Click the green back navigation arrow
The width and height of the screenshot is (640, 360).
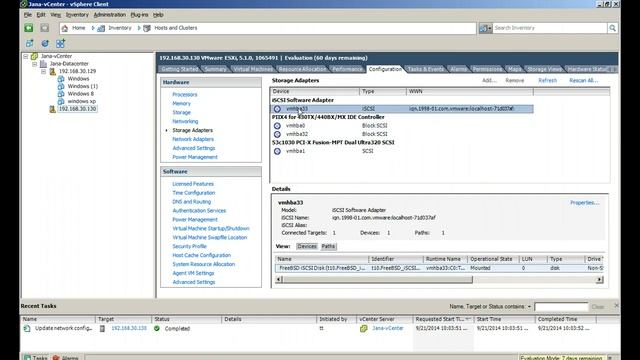coord(29,28)
